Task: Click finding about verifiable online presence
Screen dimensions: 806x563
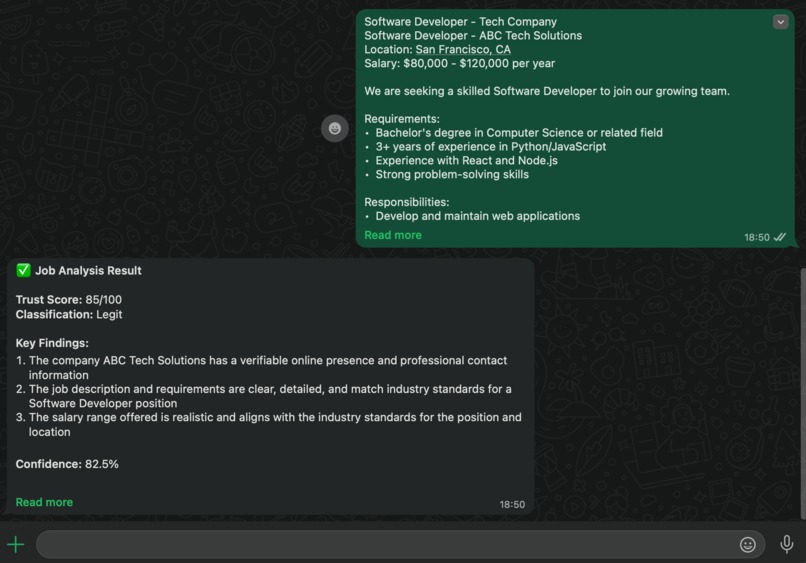Action: (x=268, y=368)
